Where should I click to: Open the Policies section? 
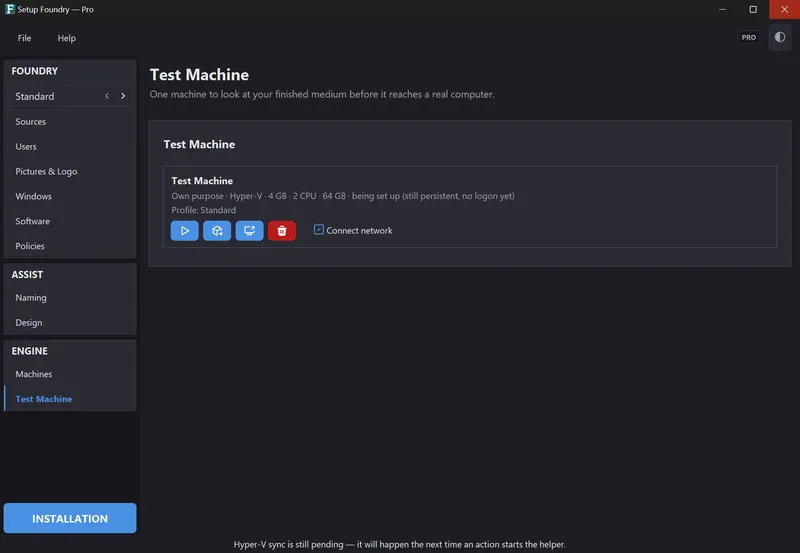click(70, 246)
